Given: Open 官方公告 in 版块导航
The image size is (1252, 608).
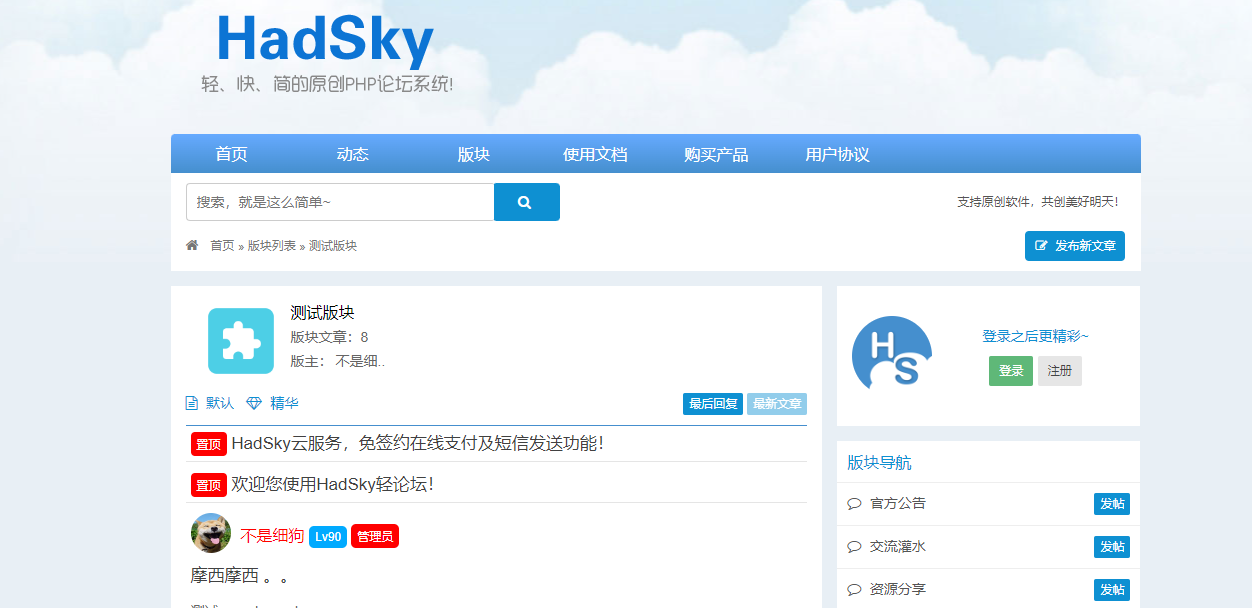Looking at the screenshot, I should (898, 504).
